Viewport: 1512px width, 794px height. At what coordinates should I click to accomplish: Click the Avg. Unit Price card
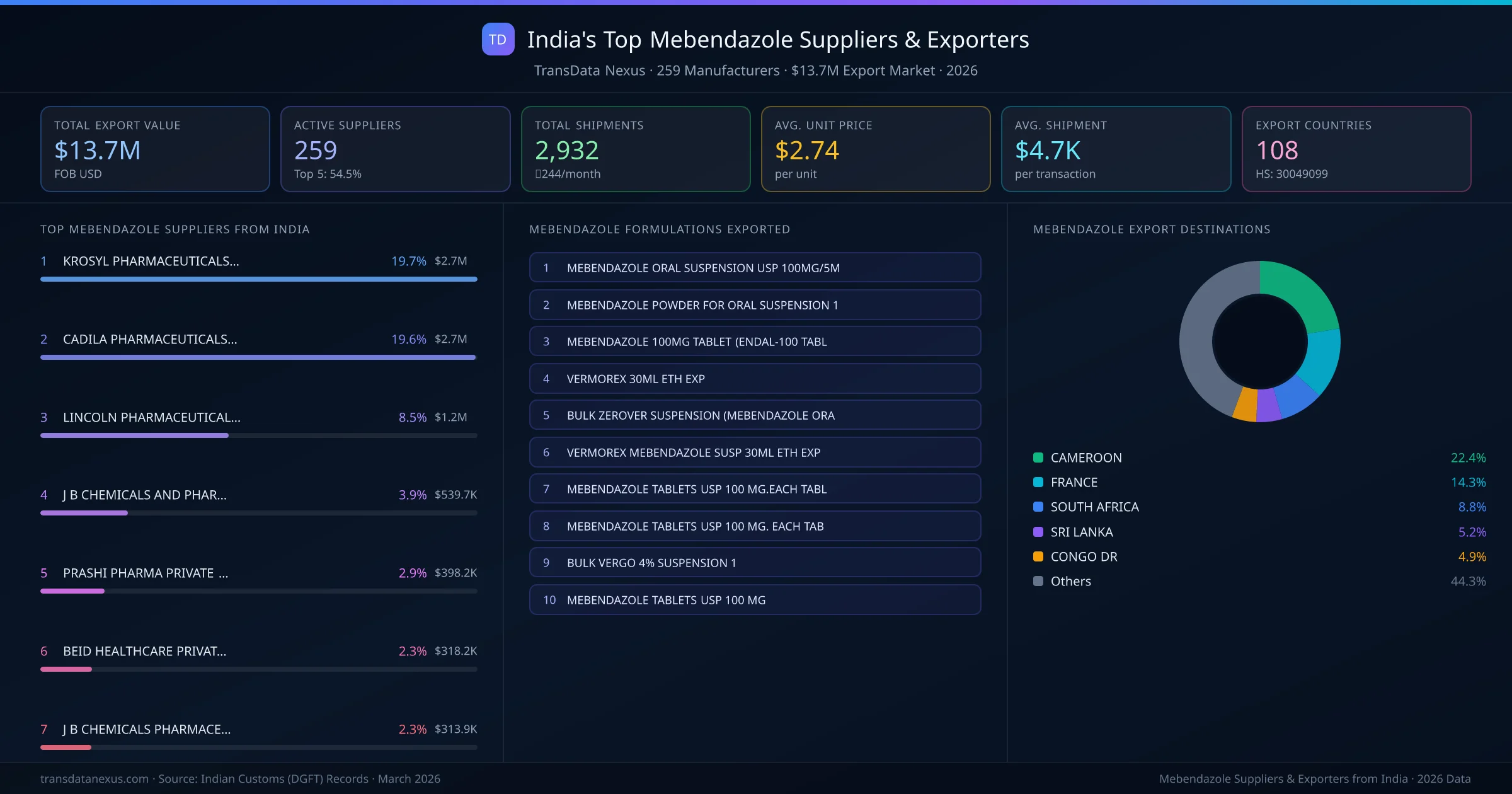[876, 149]
